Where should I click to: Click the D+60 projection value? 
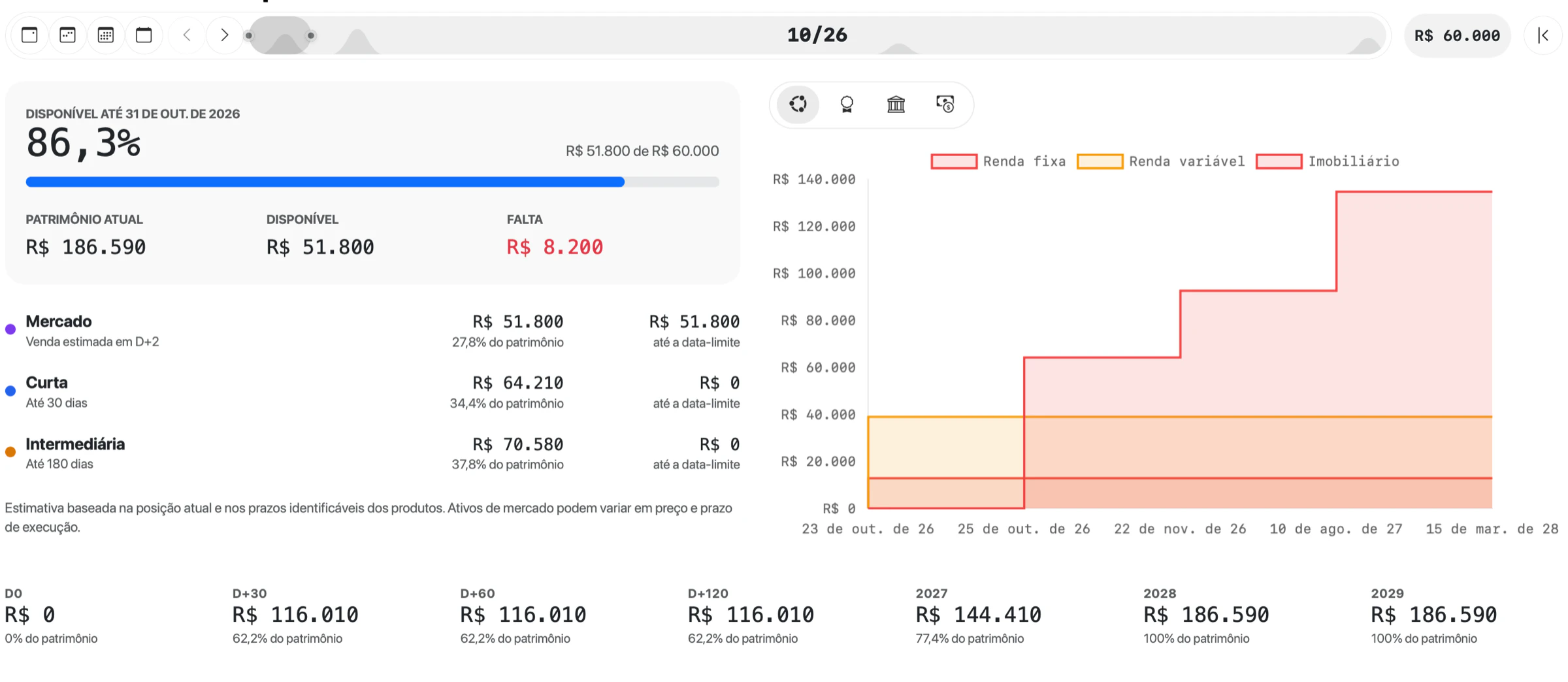(x=523, y=615)
